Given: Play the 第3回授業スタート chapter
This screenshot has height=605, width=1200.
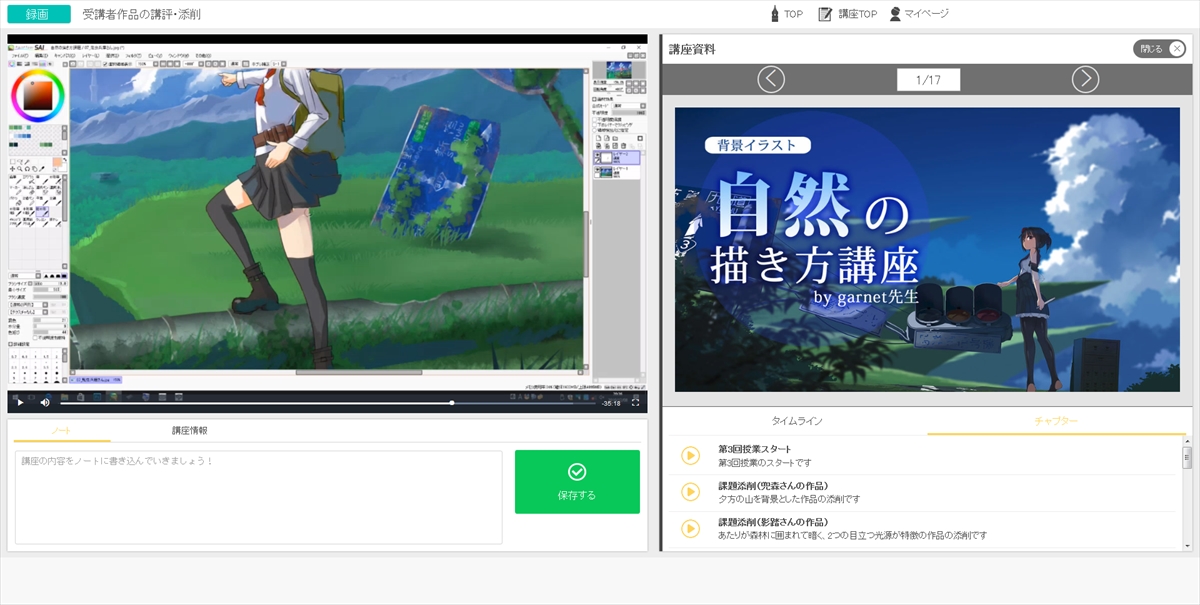Looking at the screenshot, I should click(690, 456).
